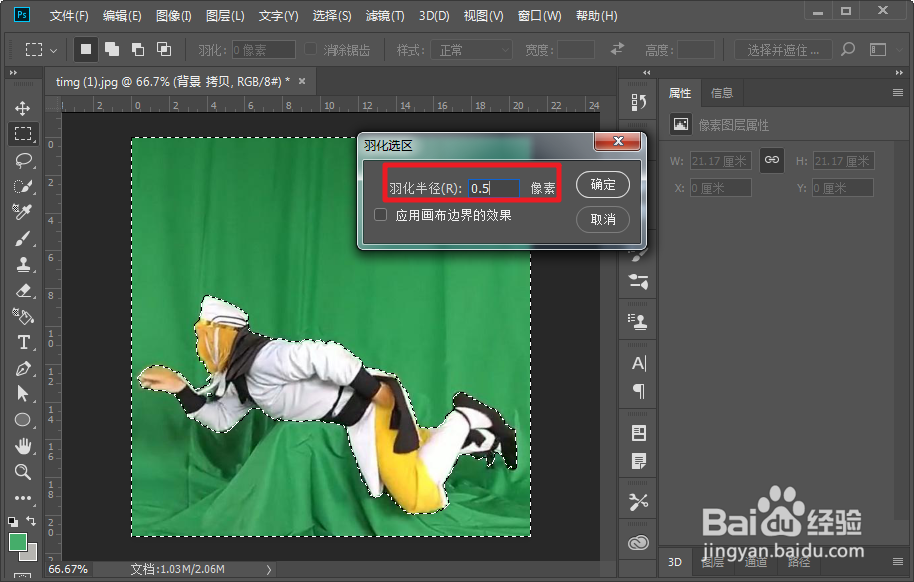Select the Path Selection tool
The image size is (914, 582).
click(x=23, y=394)
